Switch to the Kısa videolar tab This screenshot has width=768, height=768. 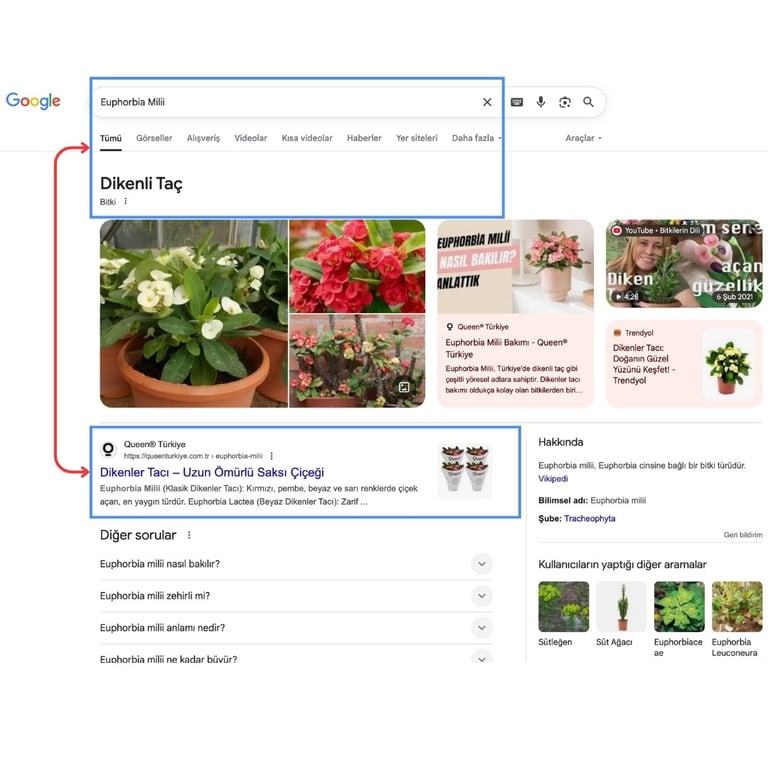pos(307,138)
